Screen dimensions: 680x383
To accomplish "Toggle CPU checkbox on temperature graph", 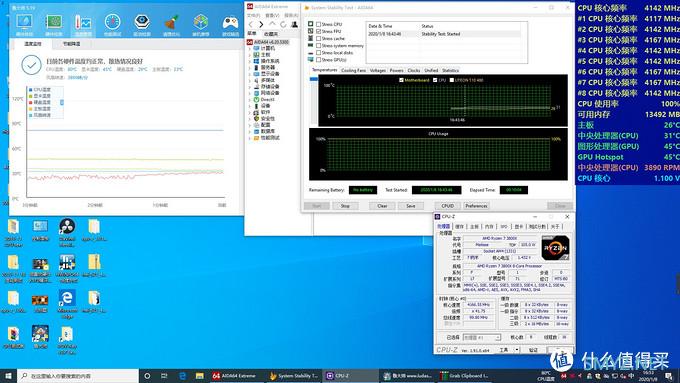I will 435,80.
